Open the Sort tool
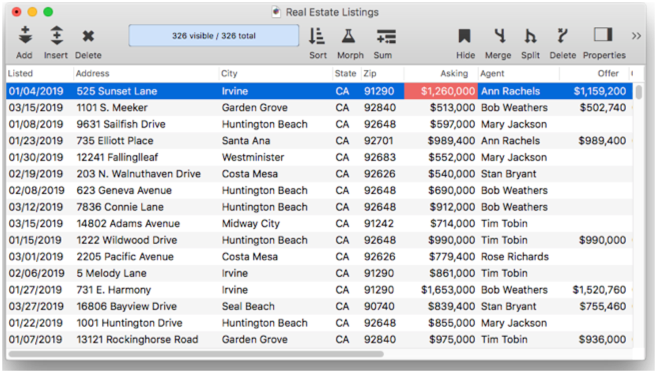The width and height of the screenshot is (657, 373). pyautogui.click(x=317, y=36)
